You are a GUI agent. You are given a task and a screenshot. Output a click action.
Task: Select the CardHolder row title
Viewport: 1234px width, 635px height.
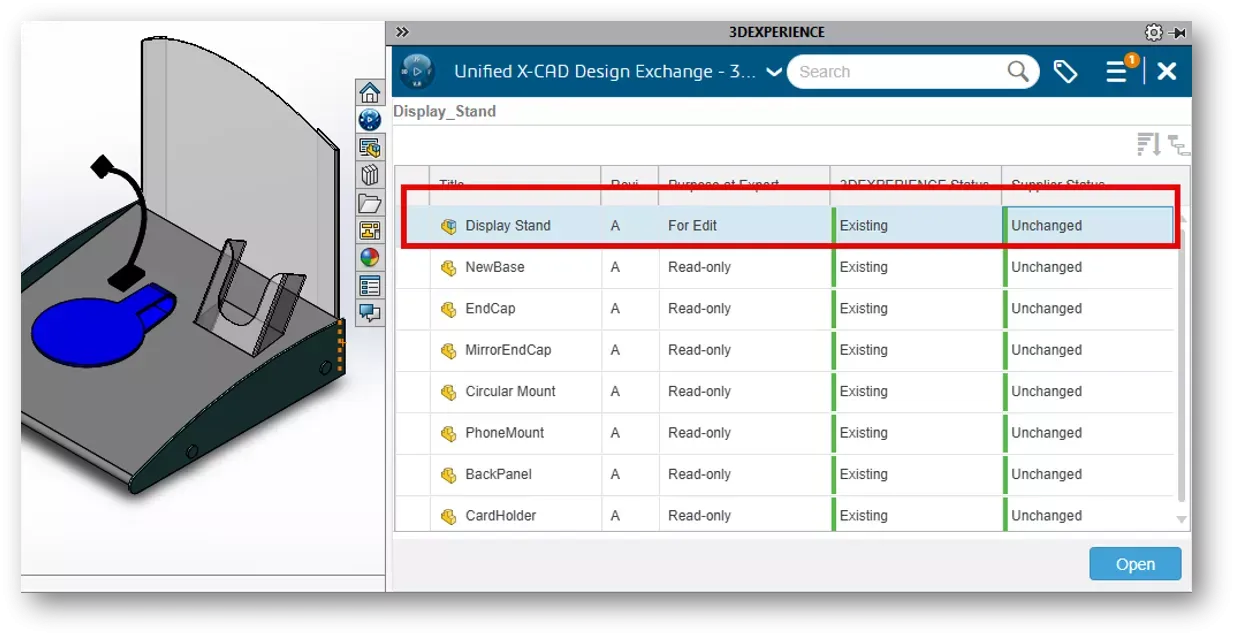pyautogui.click(x=501, y=516)
